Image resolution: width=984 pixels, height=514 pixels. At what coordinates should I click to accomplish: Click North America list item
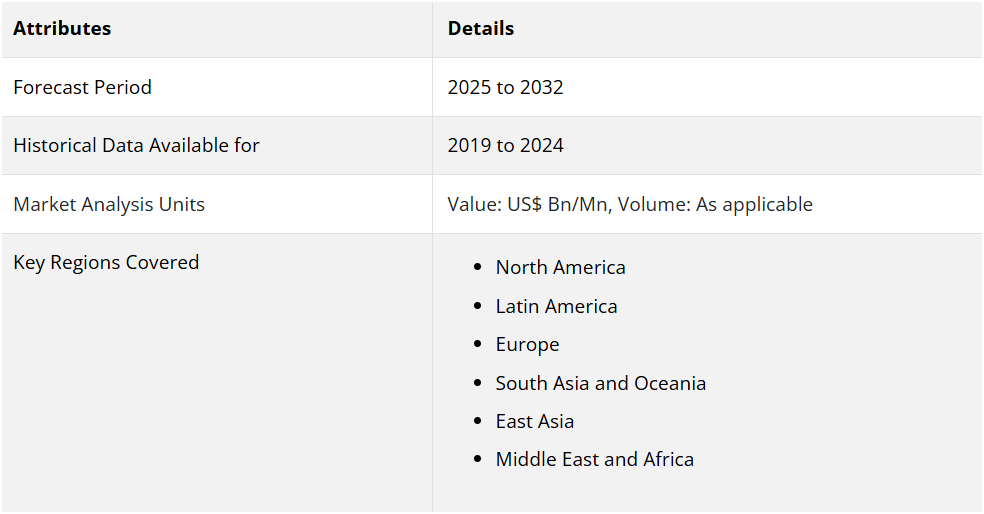[560, 267]
